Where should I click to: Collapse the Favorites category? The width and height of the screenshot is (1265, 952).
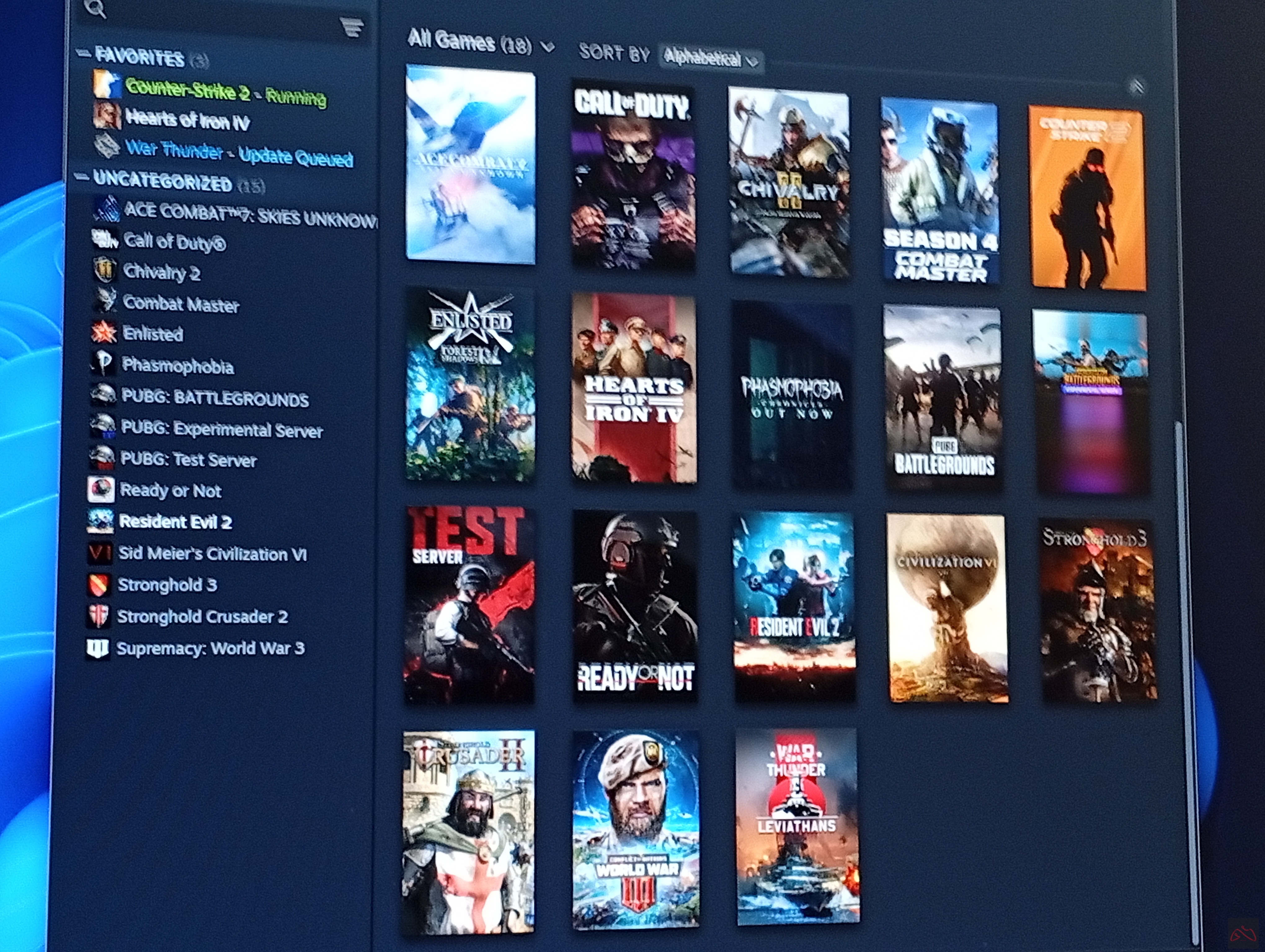tap(83, 54)
